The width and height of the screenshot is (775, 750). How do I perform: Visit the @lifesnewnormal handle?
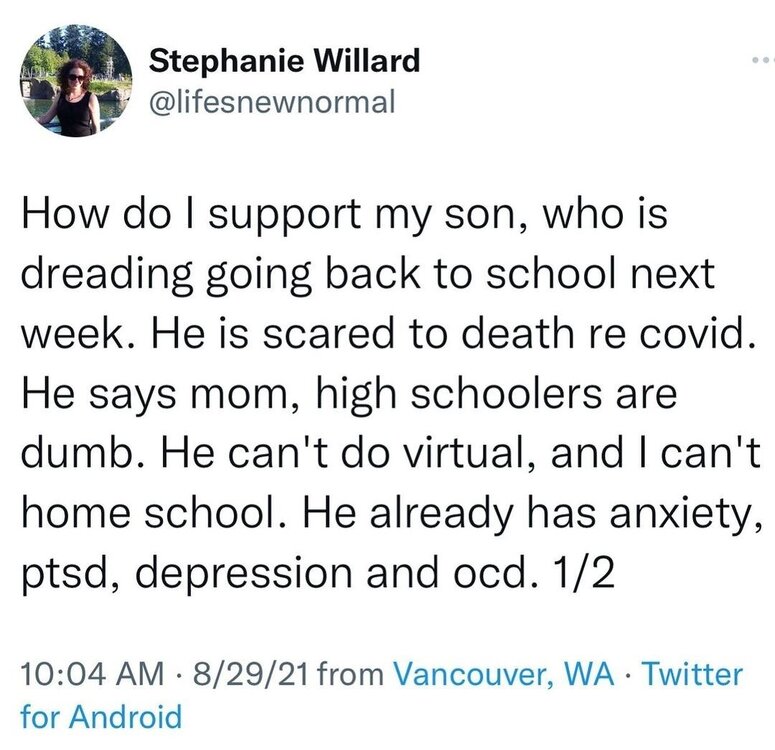[x=273, y=101]
